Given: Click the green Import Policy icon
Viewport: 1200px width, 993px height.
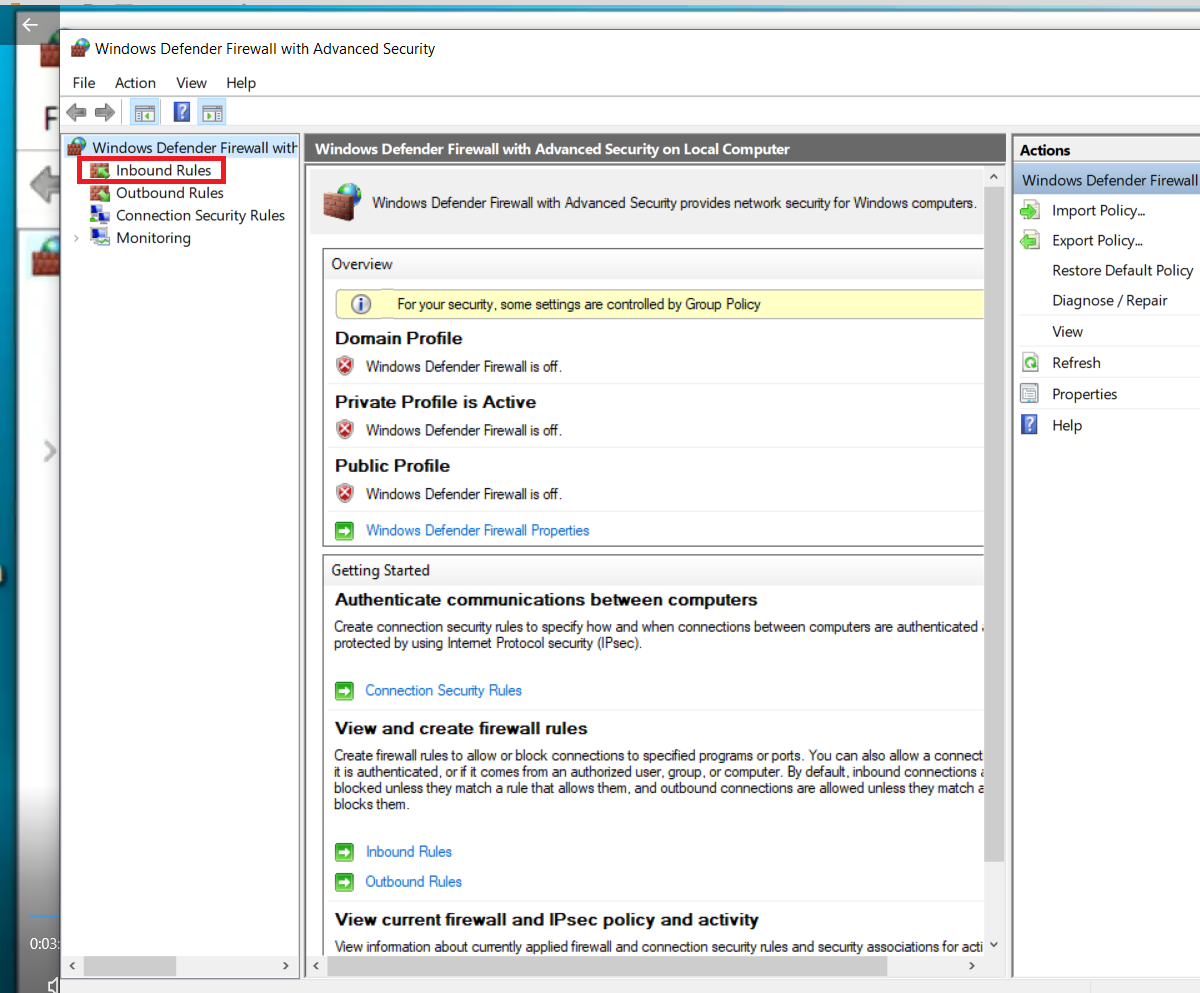Looking at the screenshot, I should pos(1030,210).
